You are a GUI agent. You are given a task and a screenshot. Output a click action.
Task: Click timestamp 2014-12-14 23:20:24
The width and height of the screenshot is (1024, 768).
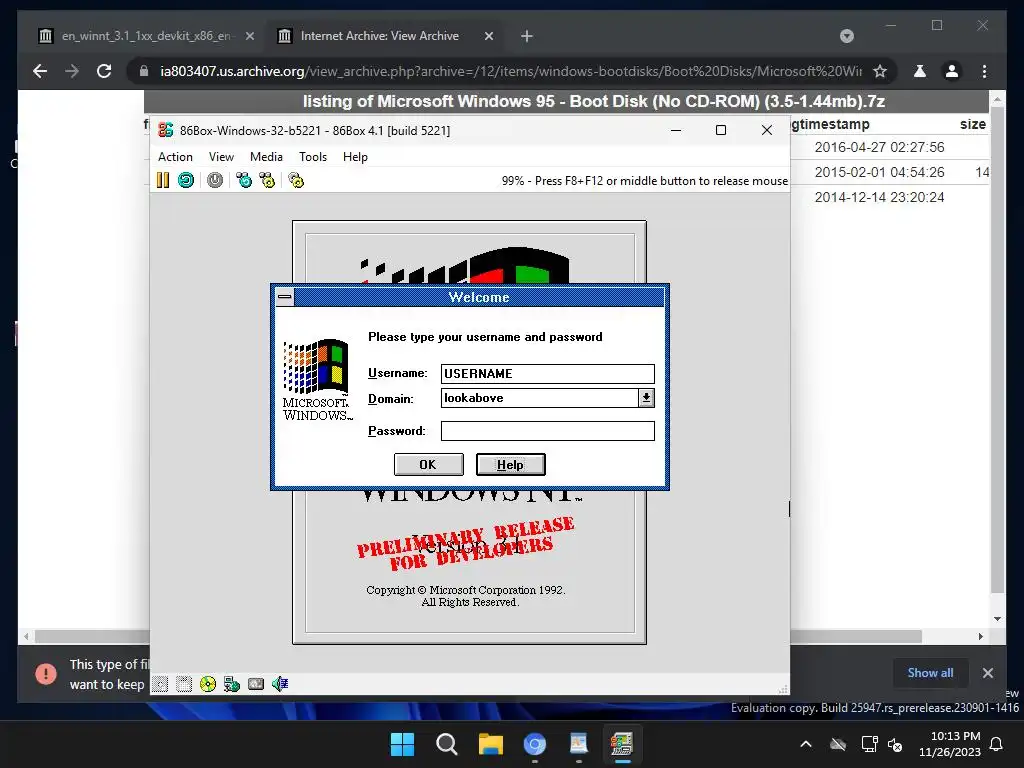click(879, 197)
